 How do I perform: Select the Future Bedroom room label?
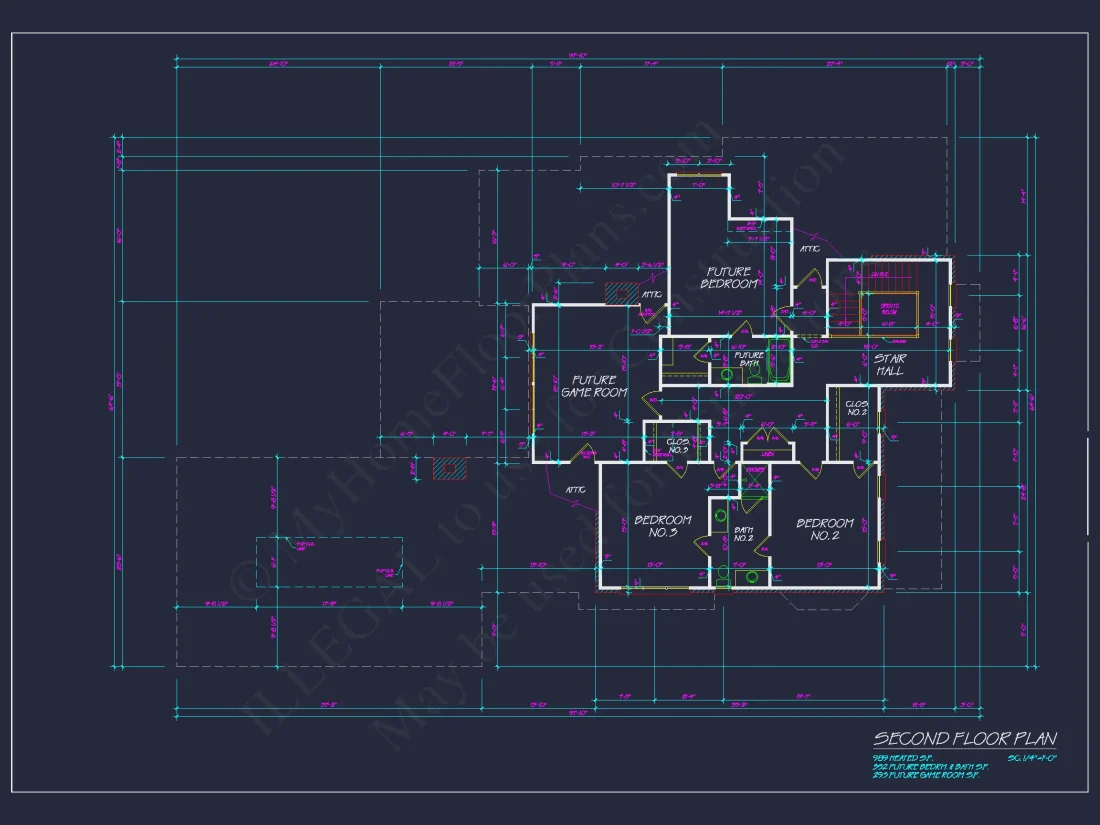[731, 277]
